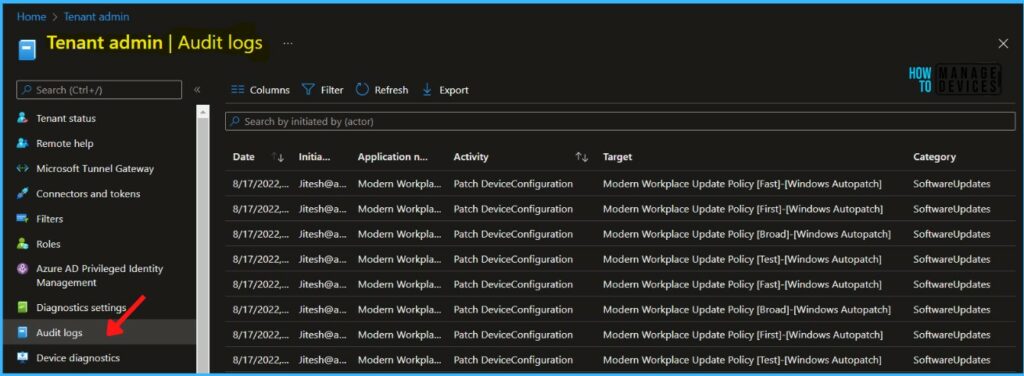Open Device diagnostics menu item
The width and height of the screenshot is (1024, 376).
click(78, 358)
